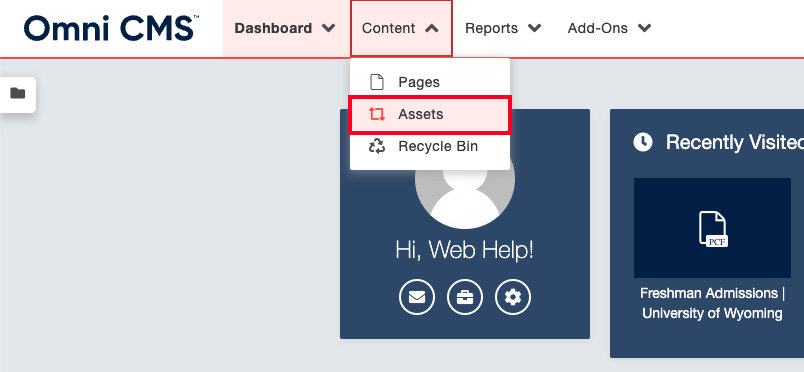The image size is (804, 372).
Task: Click the Recently Visited heading
Action: click(734, 142)
